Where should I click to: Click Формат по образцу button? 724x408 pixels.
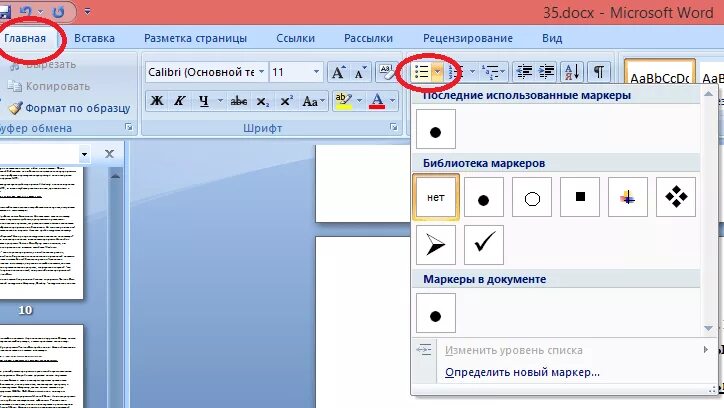(x=69, y=108)
